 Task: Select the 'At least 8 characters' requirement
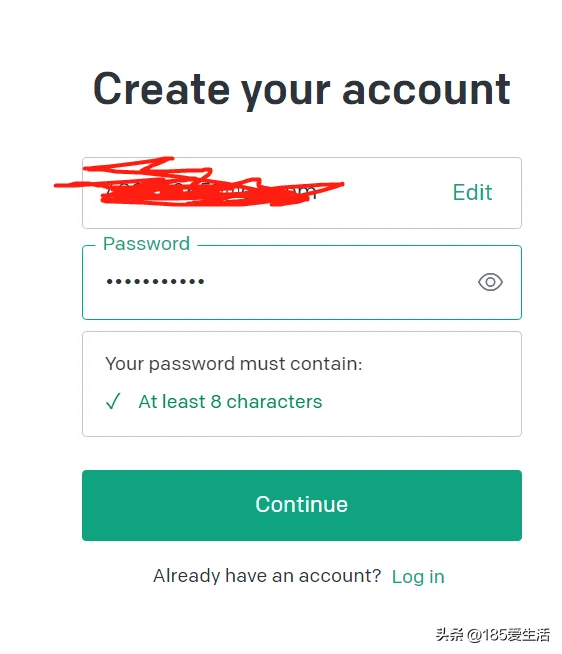230,402
